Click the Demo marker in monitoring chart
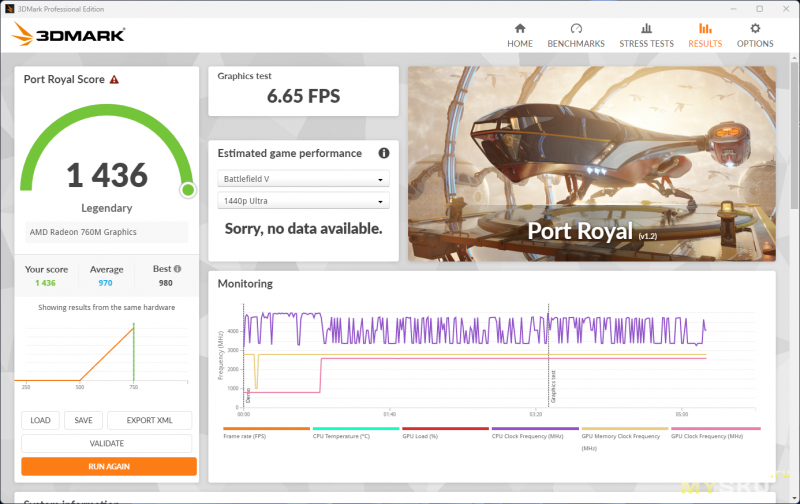 tap(248, 396)
